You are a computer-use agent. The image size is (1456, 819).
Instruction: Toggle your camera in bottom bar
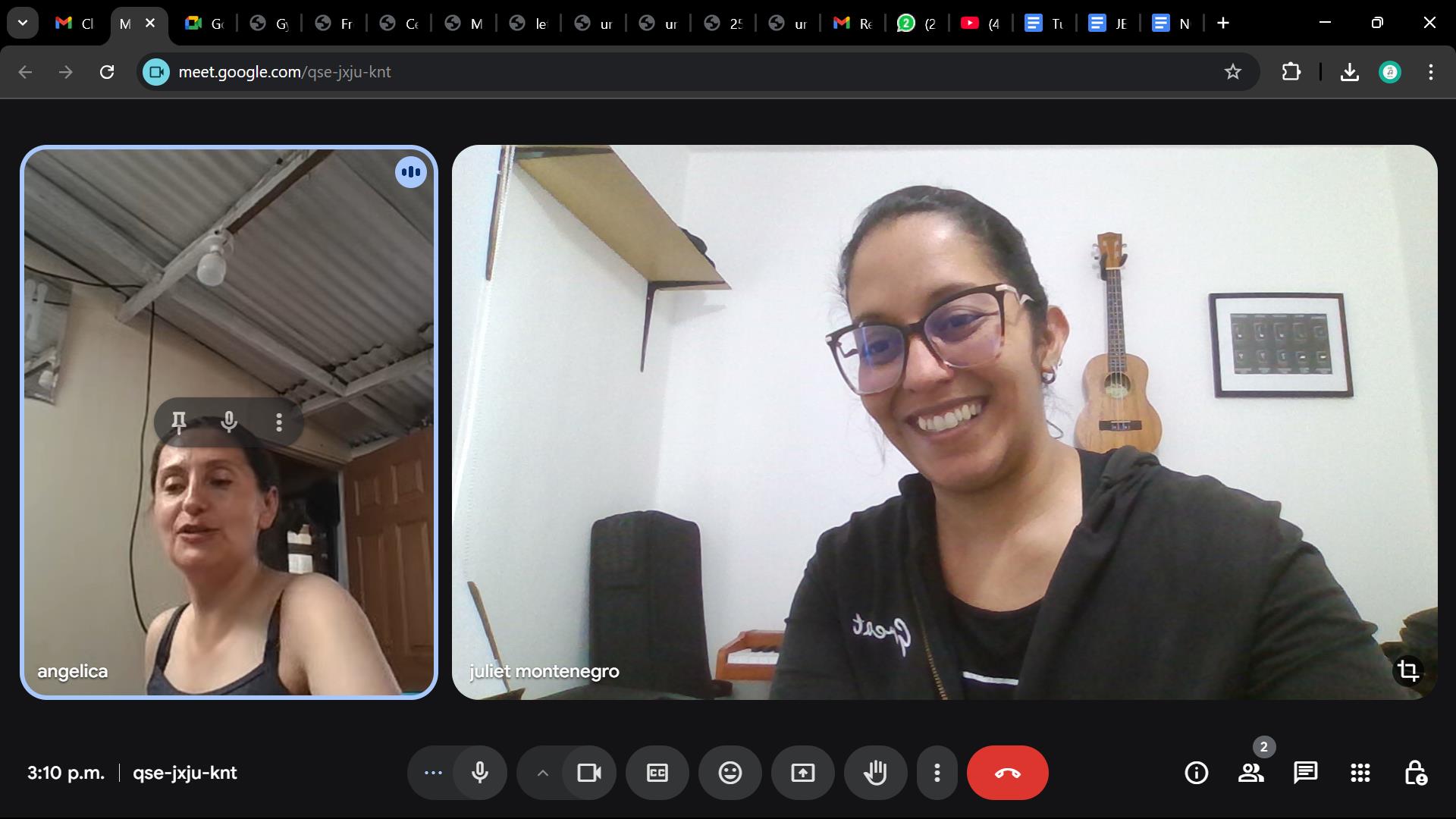click(x=588, y=773)
